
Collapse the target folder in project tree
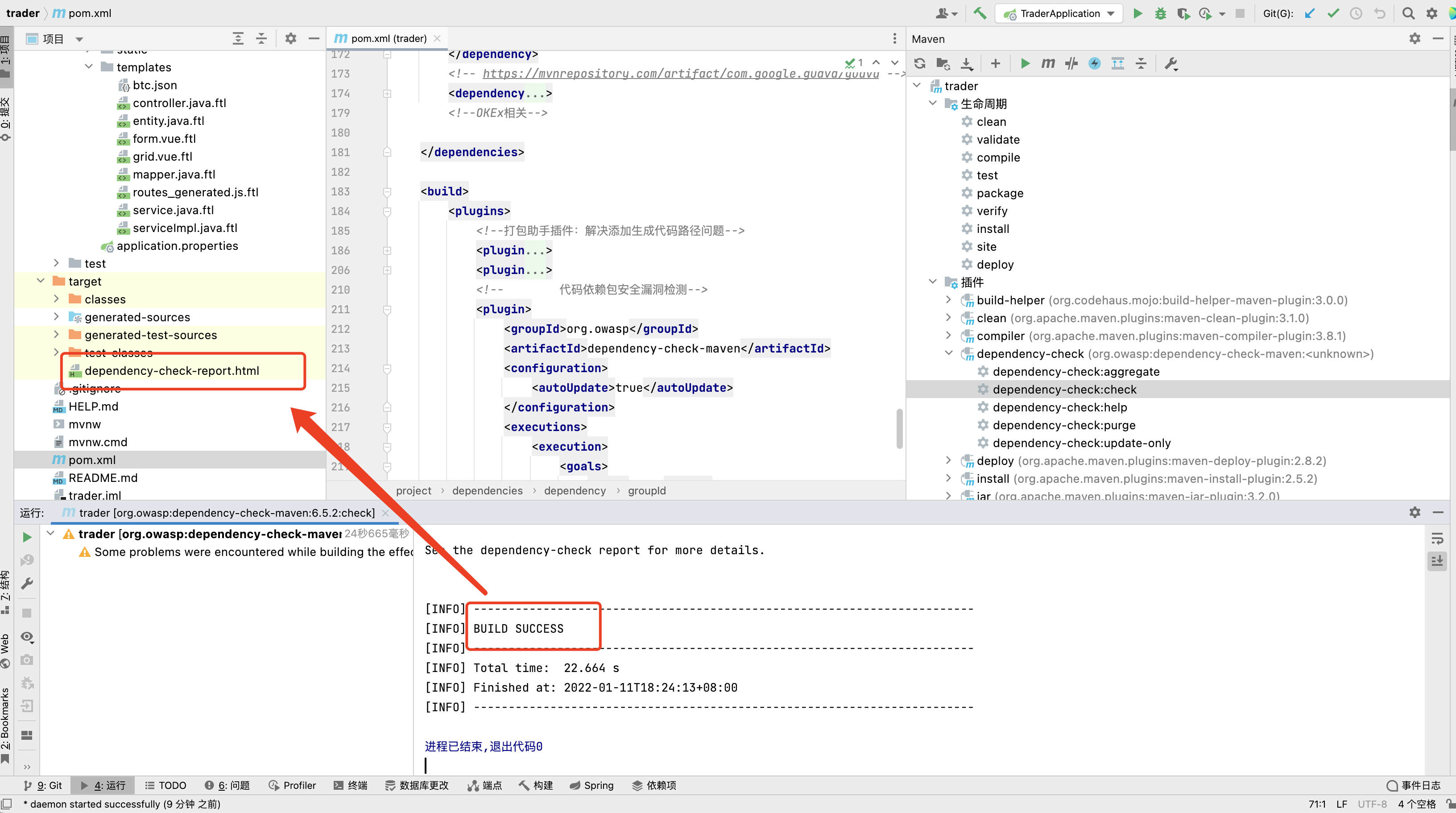click(41, 281)
